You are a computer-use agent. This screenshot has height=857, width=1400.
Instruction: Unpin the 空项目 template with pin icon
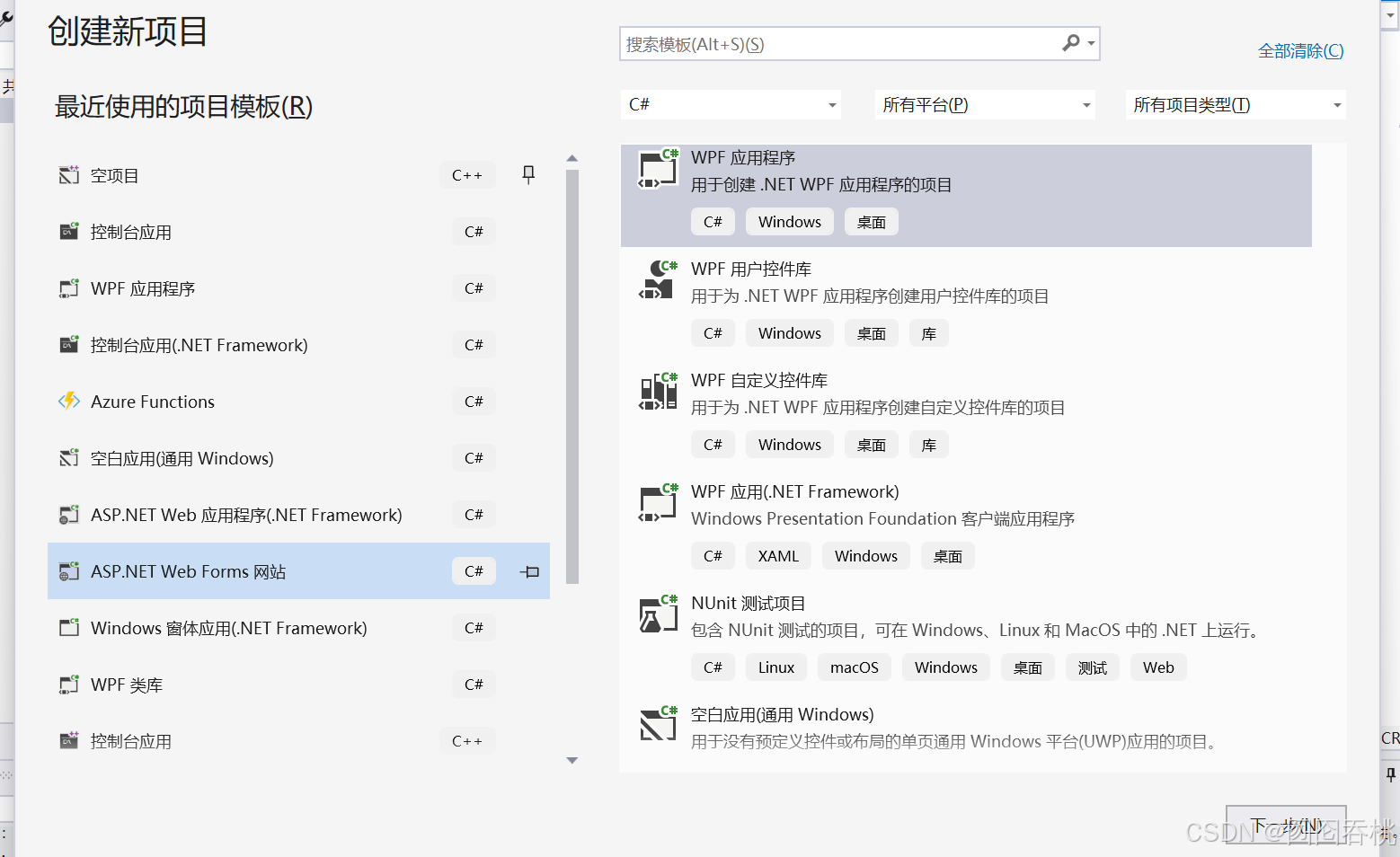pyautogui.click(x=528, y=175)
